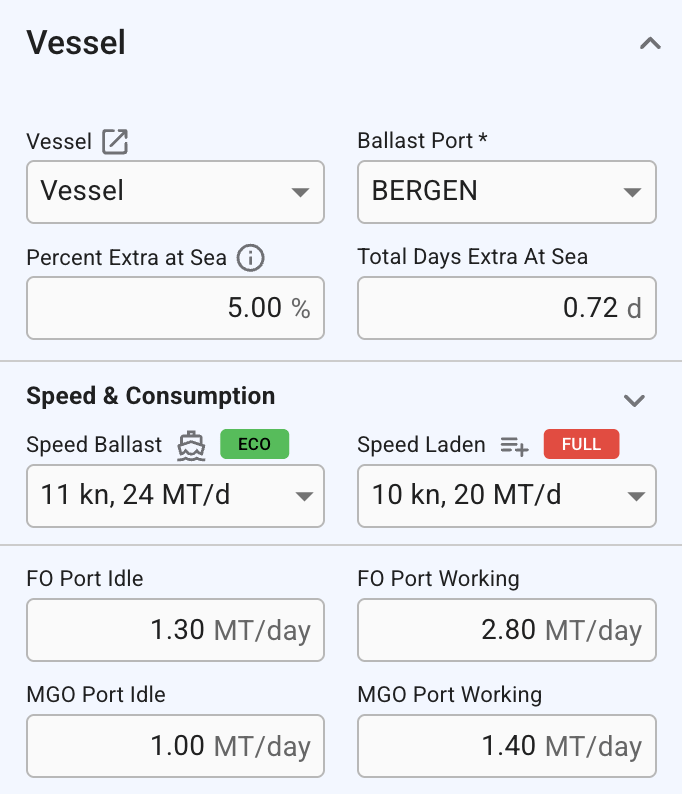Open Speed Laden 10 kn dropdown
This screenshot has width=682, height=794.
507,496
